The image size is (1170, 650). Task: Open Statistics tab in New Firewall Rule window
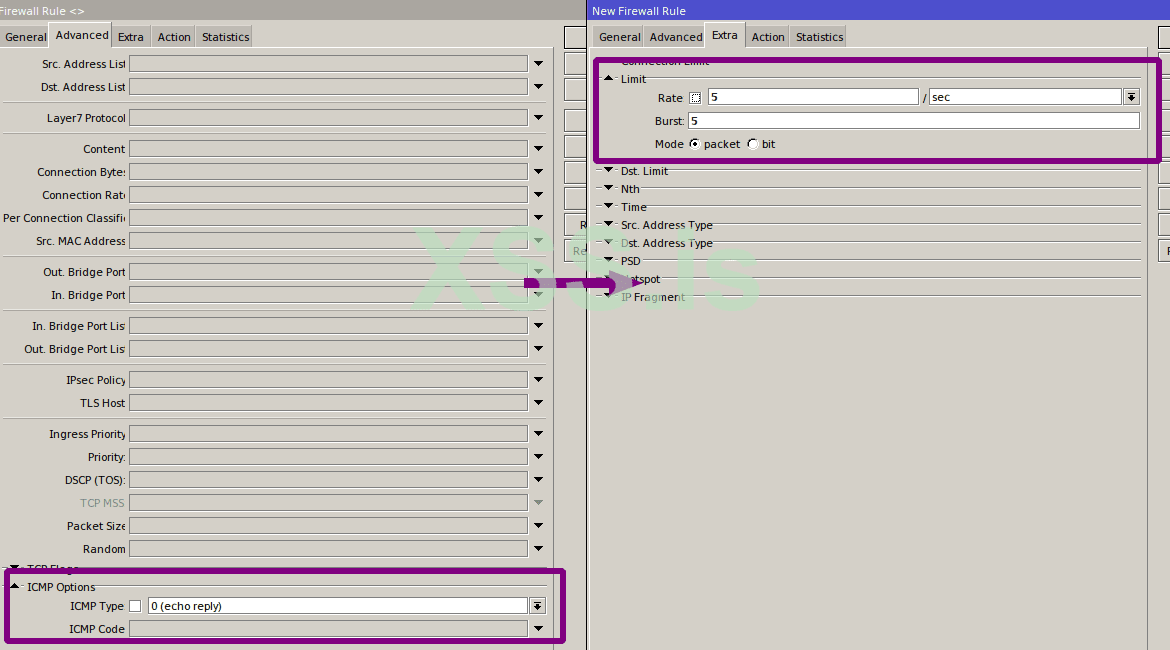click(x=819, y=37)
